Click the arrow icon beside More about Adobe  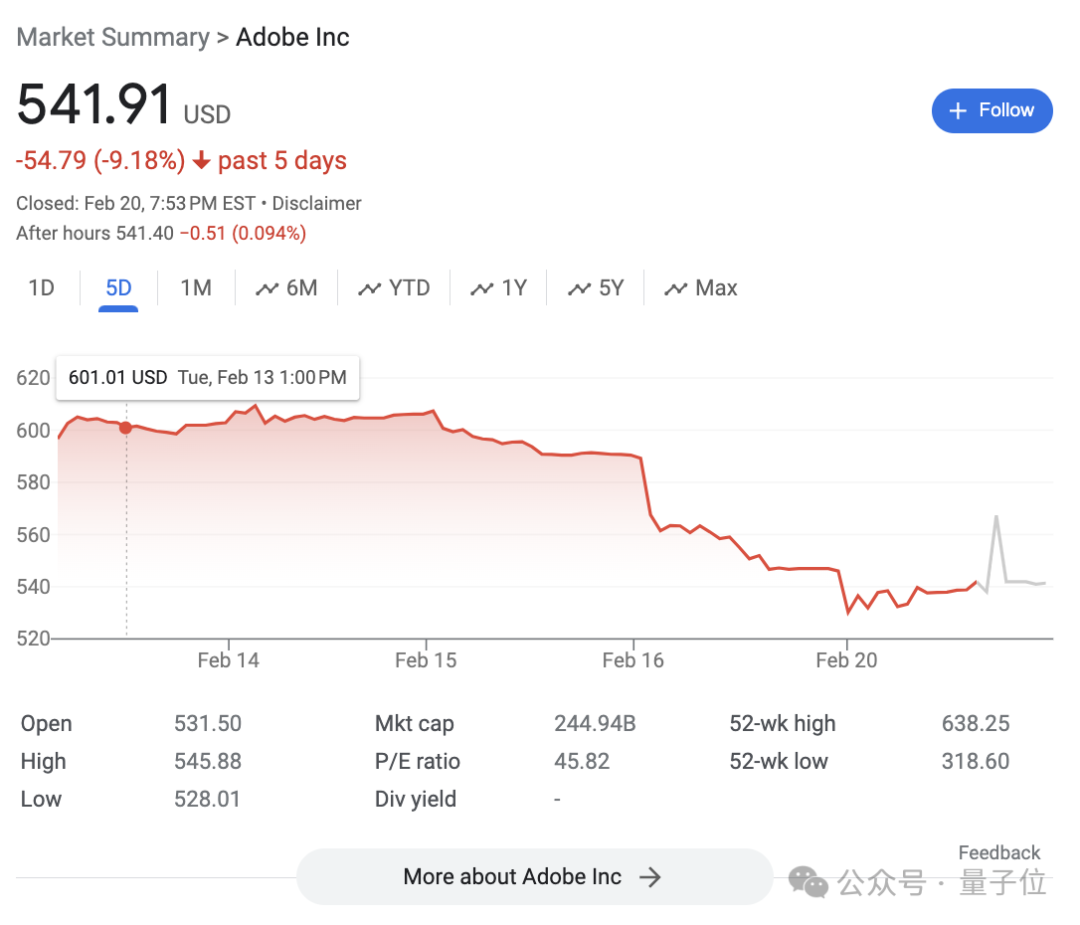point(651,877)
